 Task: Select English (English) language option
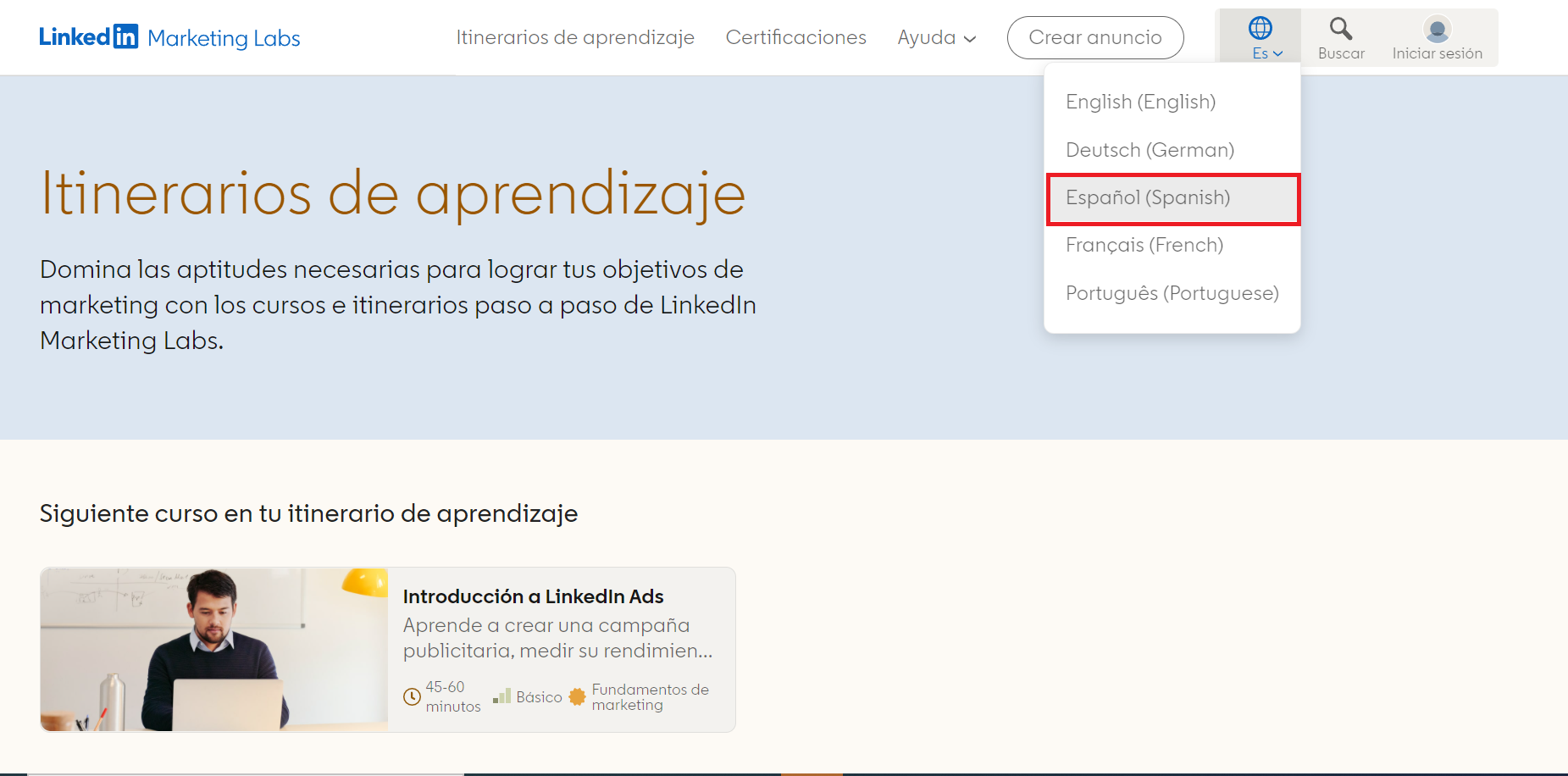(x=1140, y=102)
